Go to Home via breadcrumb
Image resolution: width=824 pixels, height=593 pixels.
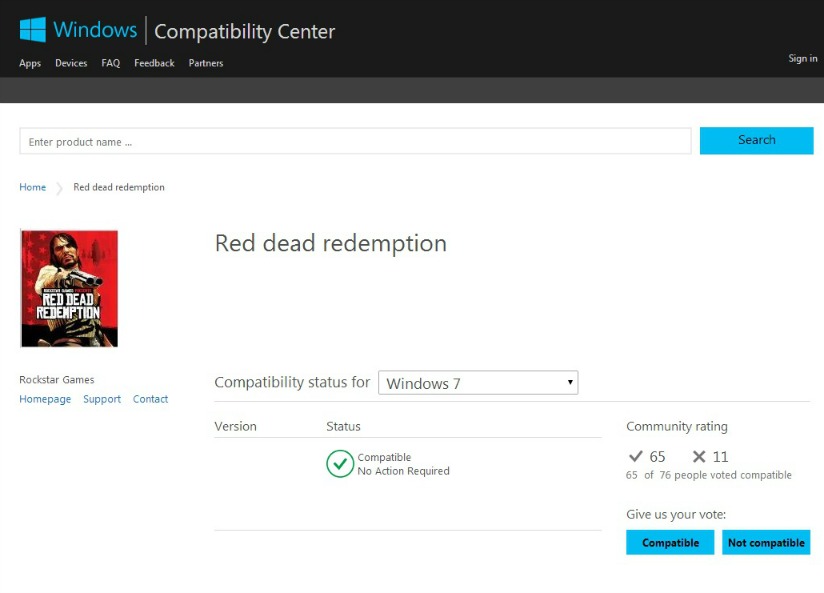point(32,187)
